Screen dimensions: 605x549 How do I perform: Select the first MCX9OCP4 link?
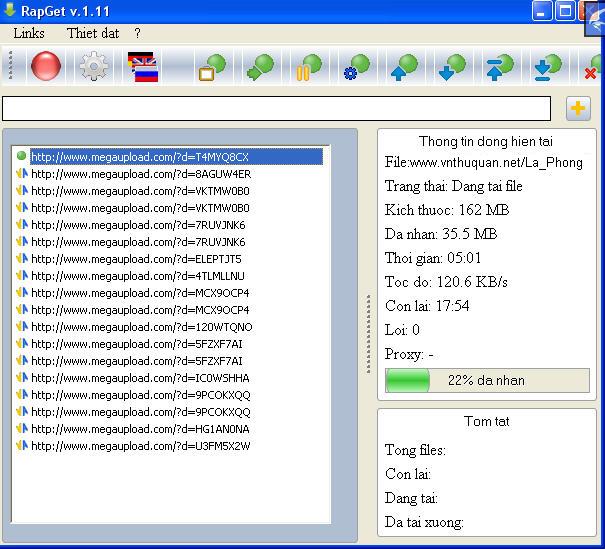(140, 293)
